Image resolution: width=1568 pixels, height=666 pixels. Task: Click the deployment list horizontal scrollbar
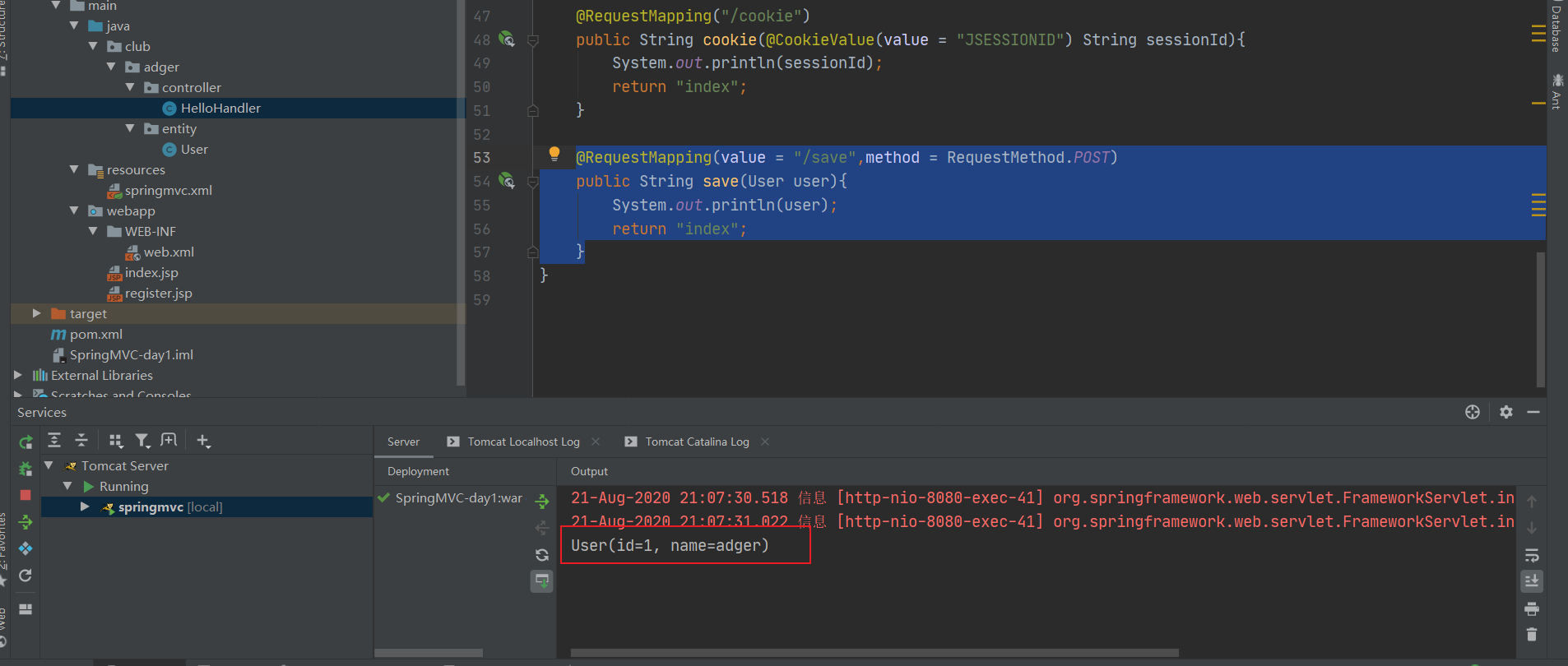[429, 653]
